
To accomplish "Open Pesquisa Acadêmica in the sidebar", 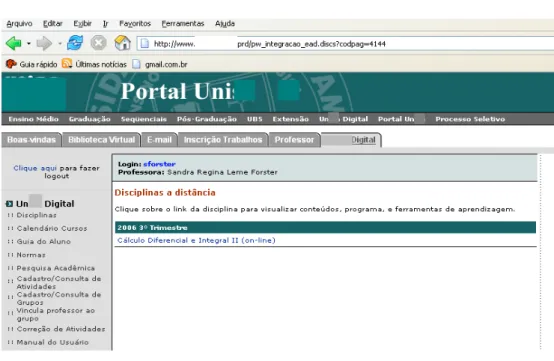I will (56, 268).
